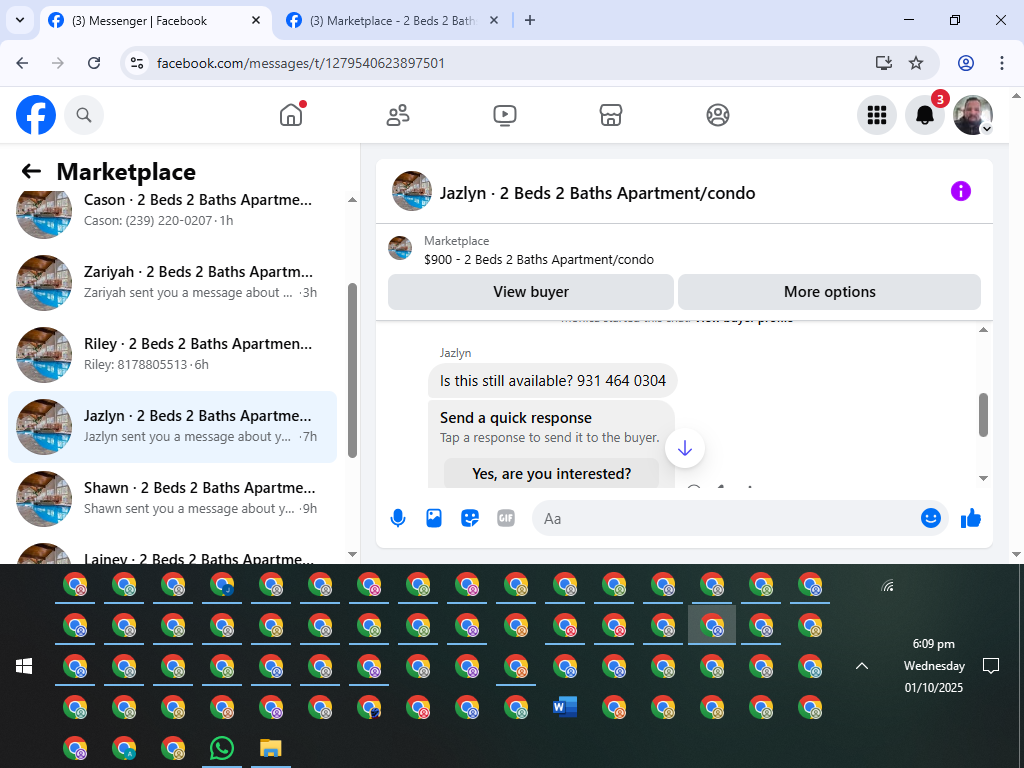Choose a sticker icon
The height and width of the screenshot is (768, 1024).
pos(470,519)
